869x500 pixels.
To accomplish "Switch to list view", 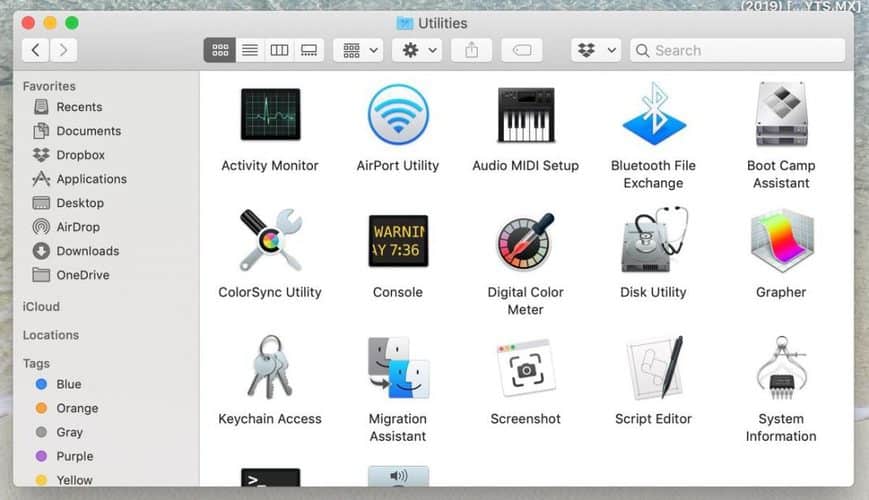I will point(250,50).
